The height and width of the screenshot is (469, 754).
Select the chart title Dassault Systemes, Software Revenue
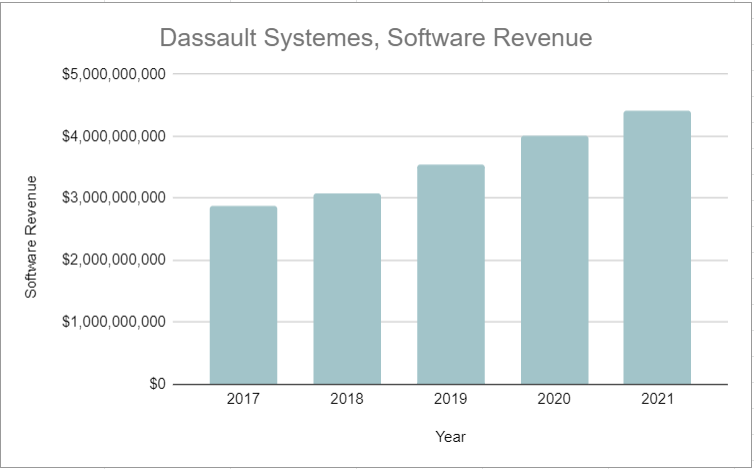coord(376,38)
